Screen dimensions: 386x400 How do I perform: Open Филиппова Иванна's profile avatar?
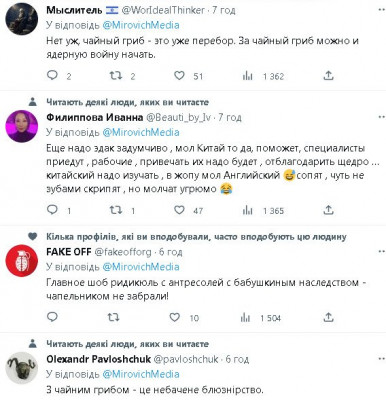pos(22,126)
